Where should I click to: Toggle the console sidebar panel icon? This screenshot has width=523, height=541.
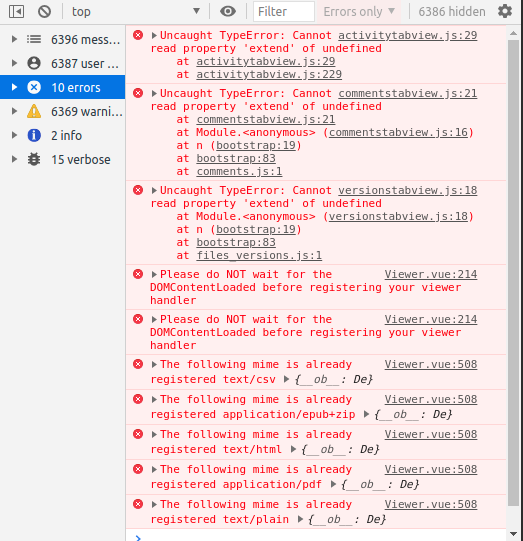[16, 12]
